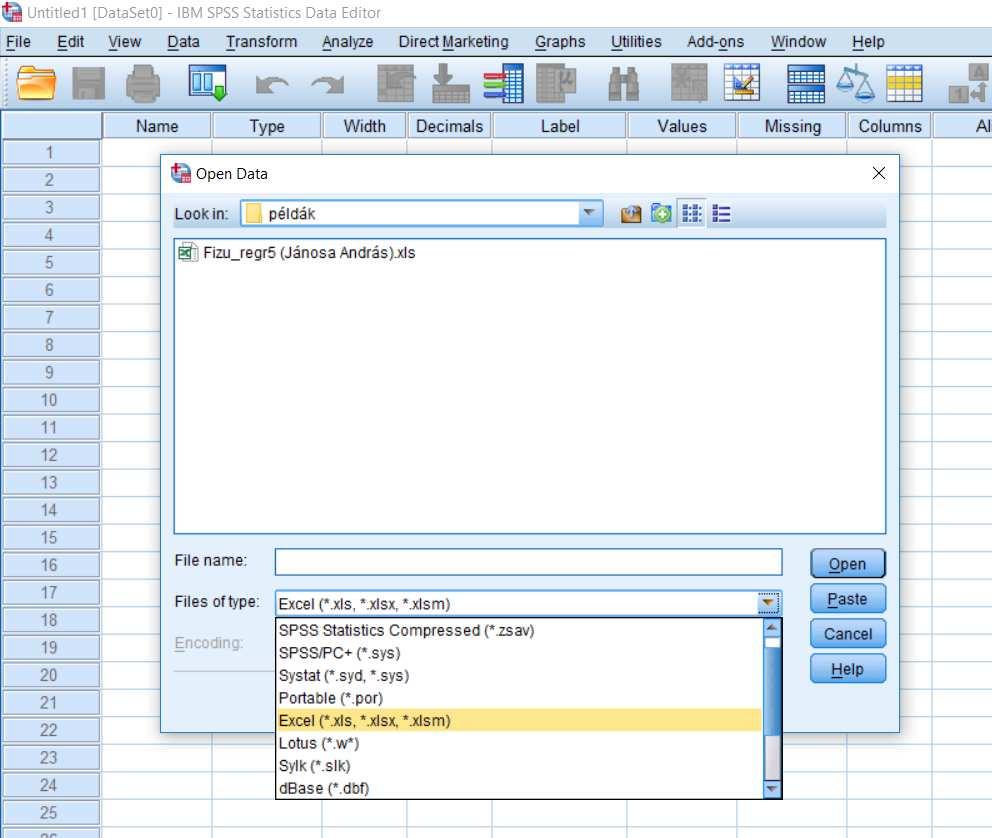Choose Portable (*.por) file type

(x=519, y=698)
